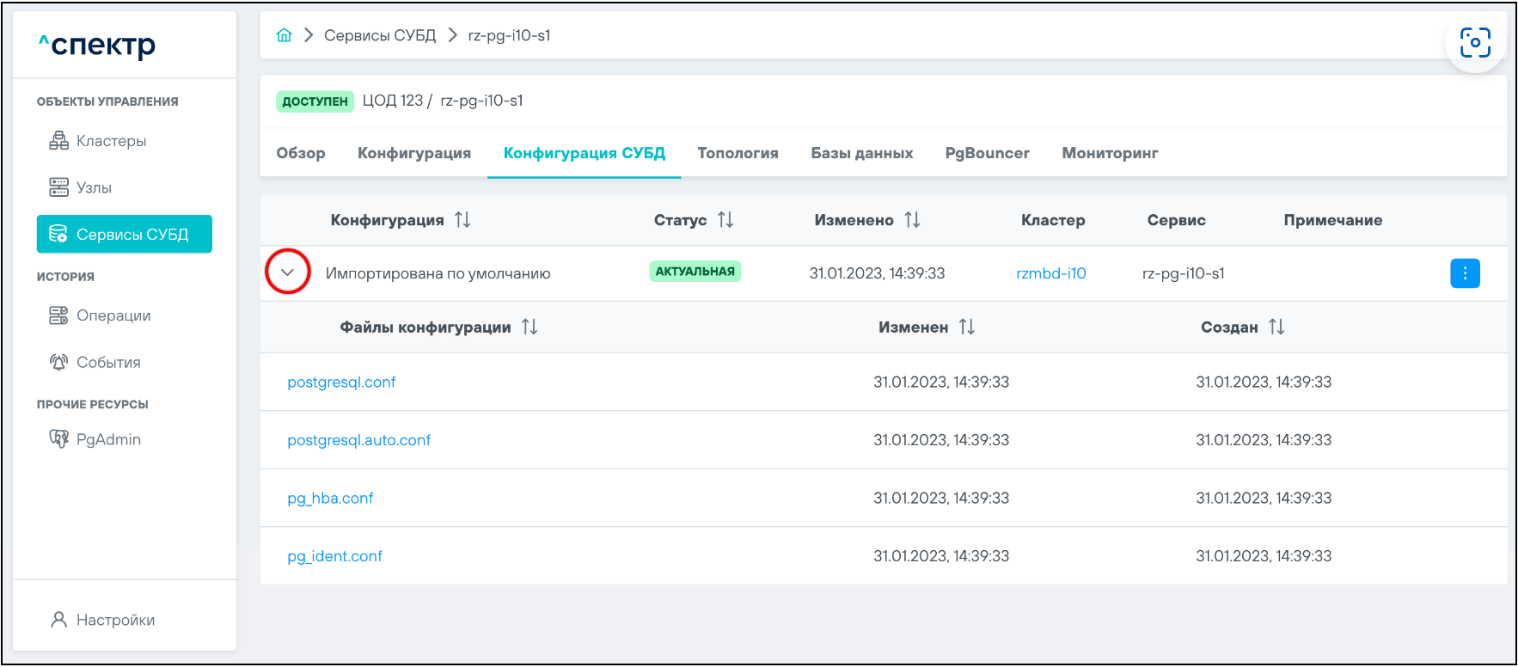Collapse the Импортирована по умолчанию row

point(288,273)
